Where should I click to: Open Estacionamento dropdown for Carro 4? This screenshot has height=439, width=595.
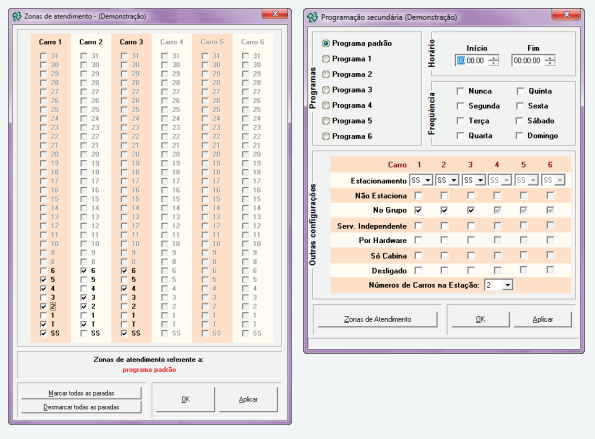507,180
